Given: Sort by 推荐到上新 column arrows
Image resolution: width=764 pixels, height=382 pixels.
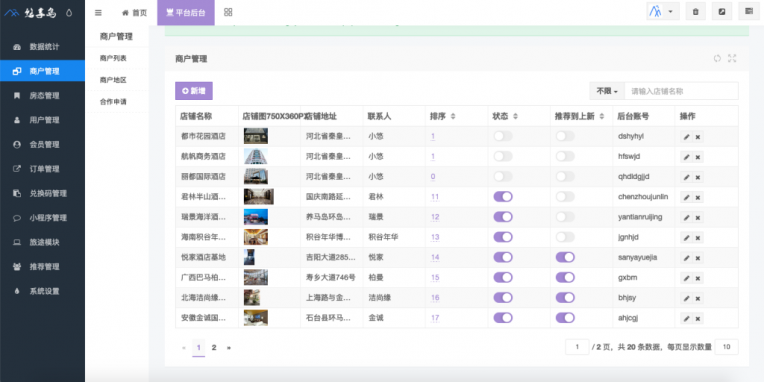Looking at the screenshot, I should coord(602,116).
